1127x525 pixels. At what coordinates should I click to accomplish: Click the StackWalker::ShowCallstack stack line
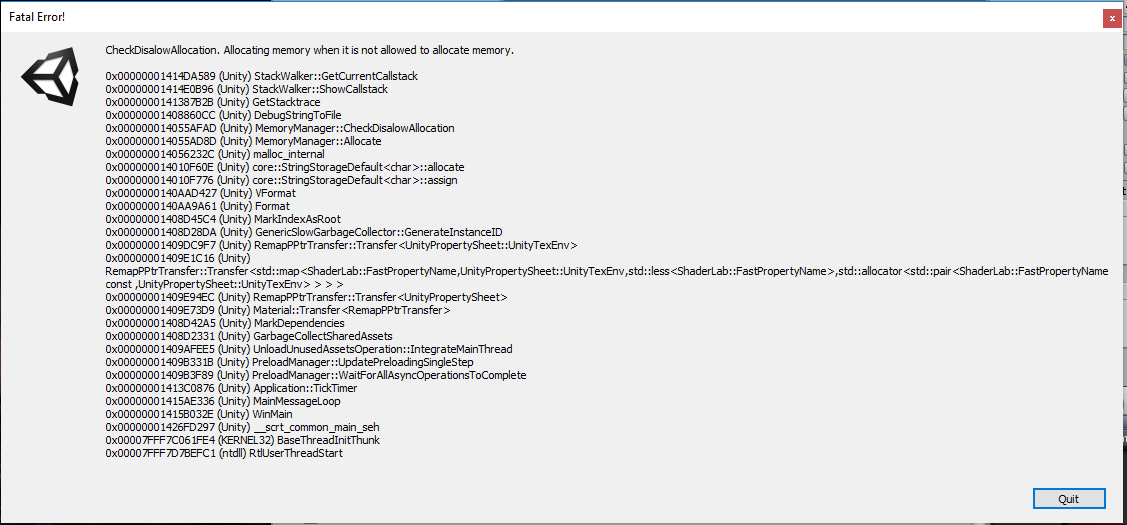[x=246, y=89]
